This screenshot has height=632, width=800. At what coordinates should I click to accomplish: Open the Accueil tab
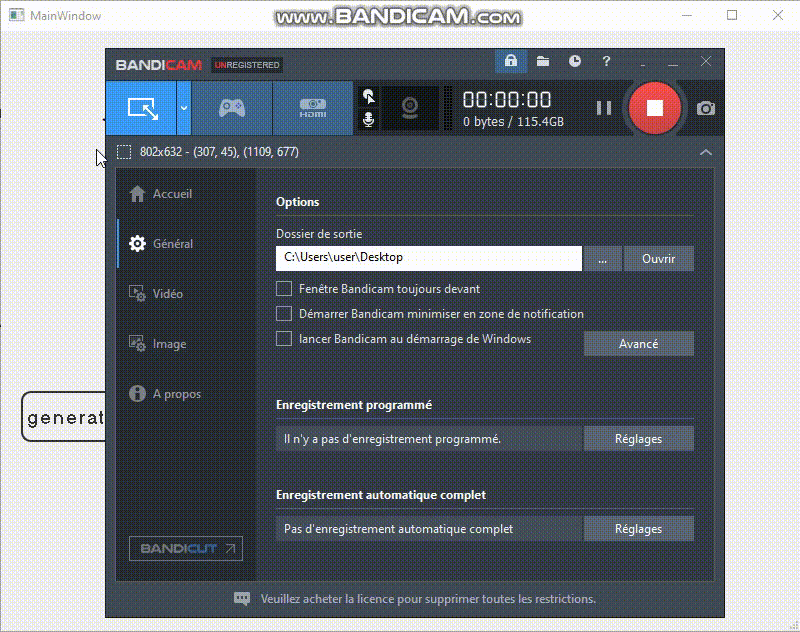186,194
